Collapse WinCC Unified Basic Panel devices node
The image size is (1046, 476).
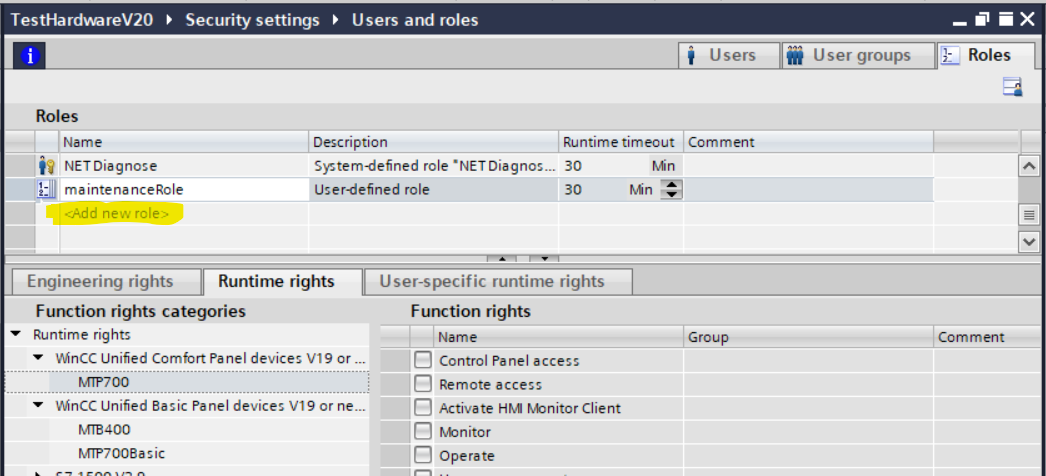coord(38,406)
